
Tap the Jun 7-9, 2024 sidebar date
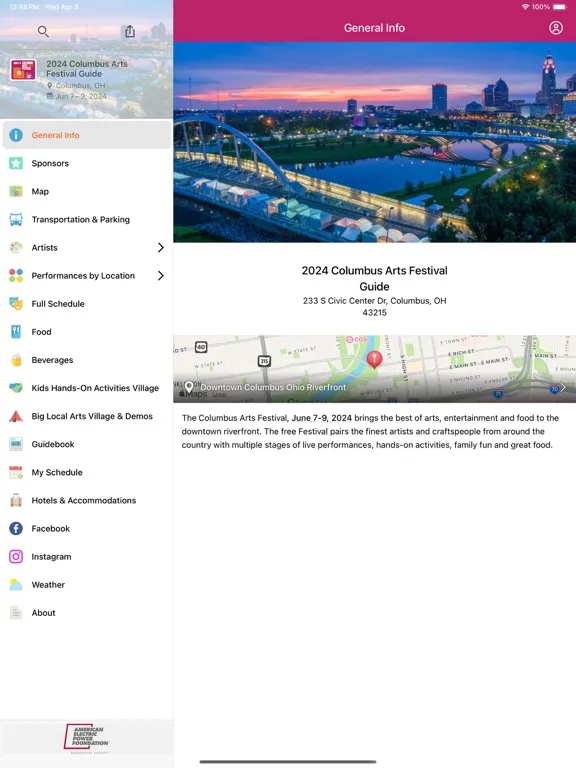point(80,96)
